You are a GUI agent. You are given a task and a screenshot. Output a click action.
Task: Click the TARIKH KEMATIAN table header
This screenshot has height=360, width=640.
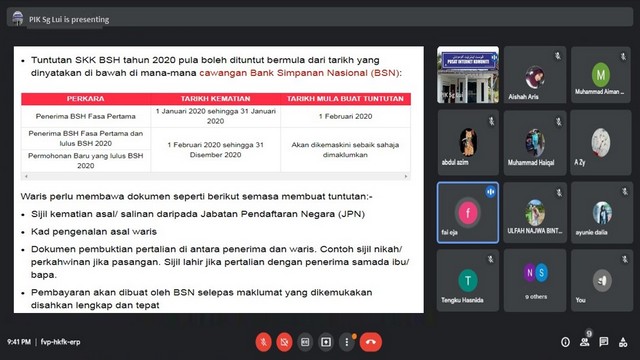(x=216, y=99)
